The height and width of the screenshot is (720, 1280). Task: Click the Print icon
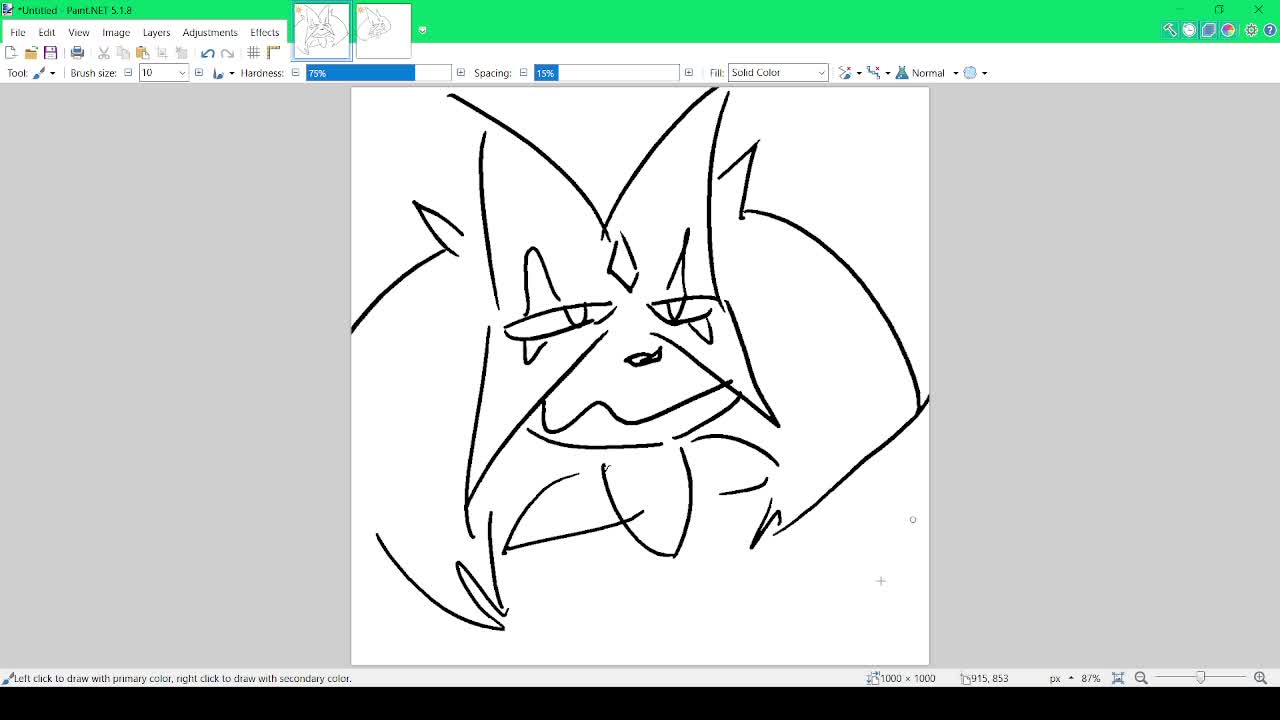77,53
